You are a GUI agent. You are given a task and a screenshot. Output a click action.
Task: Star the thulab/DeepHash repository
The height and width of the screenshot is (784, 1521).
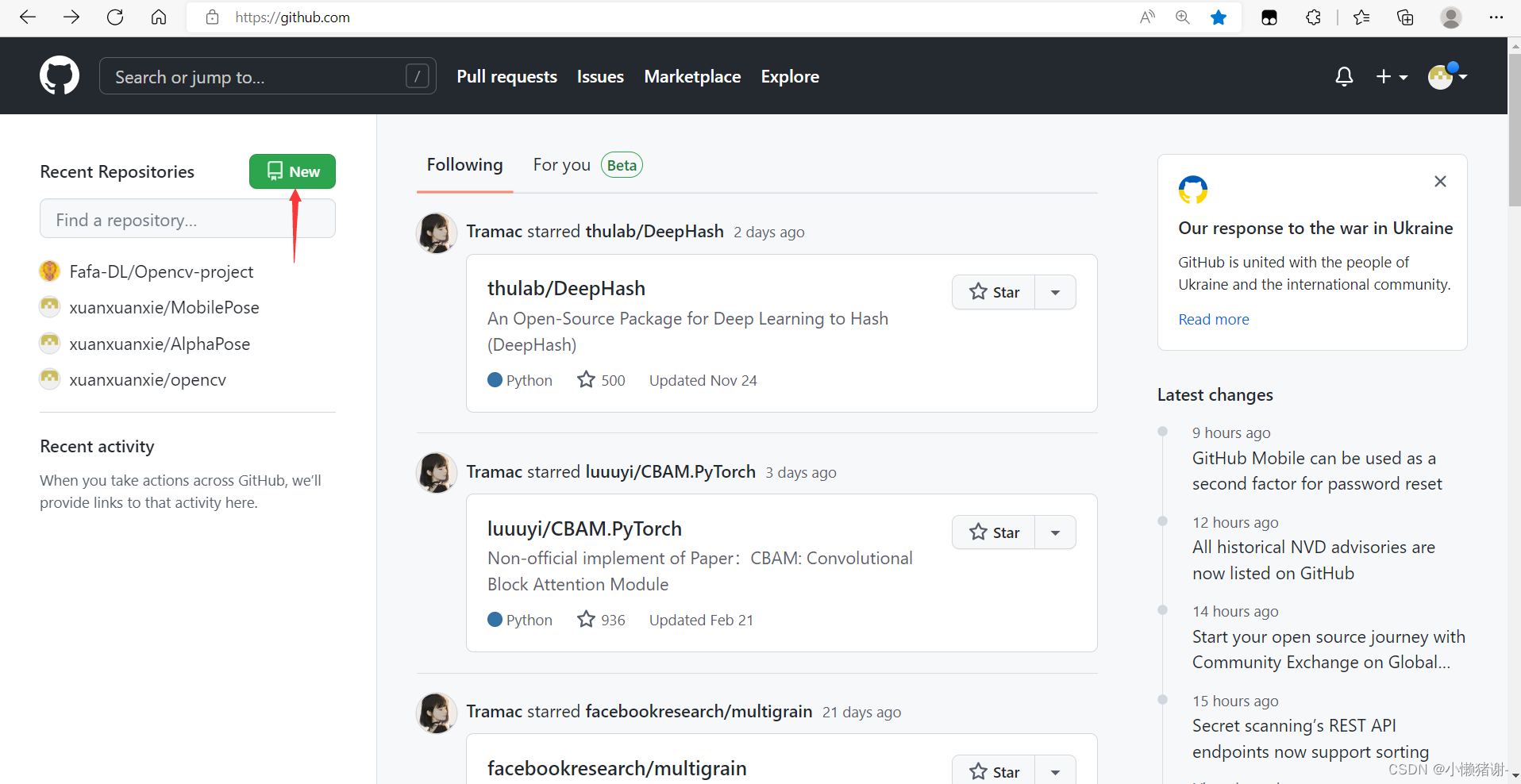click(994, 292)
